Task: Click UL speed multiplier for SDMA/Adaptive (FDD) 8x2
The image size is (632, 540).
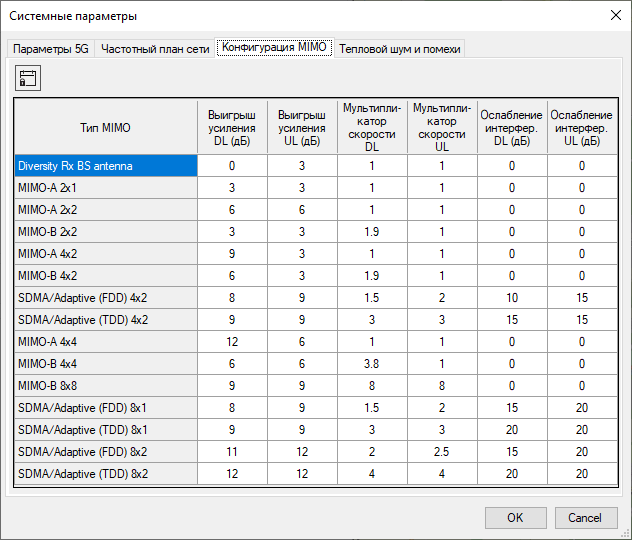Action: pyautogui.click(x=442, y=452)
